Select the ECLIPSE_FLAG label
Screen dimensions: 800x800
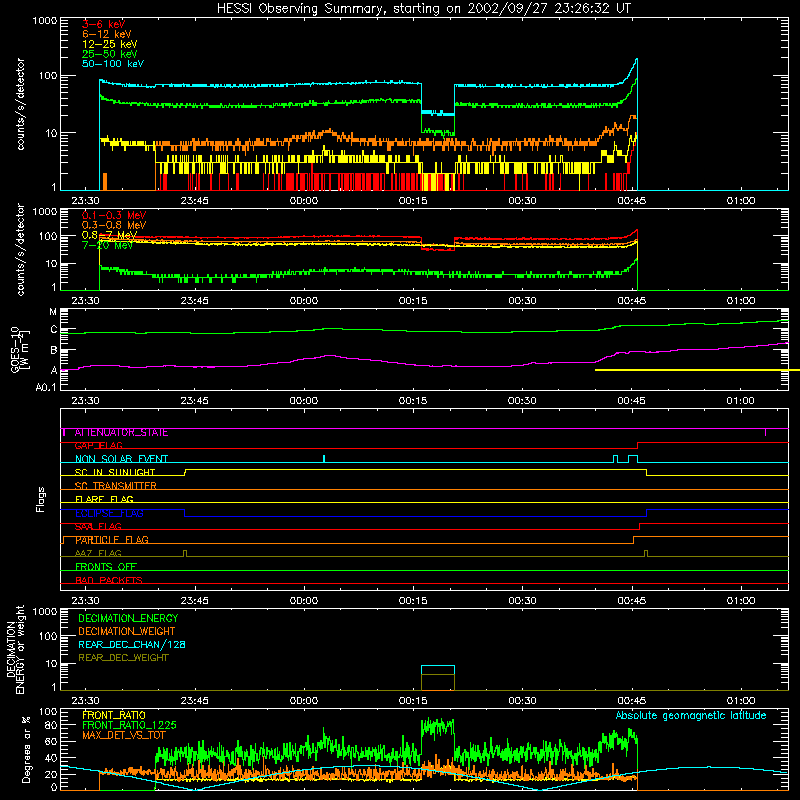[x=109, y=513]
